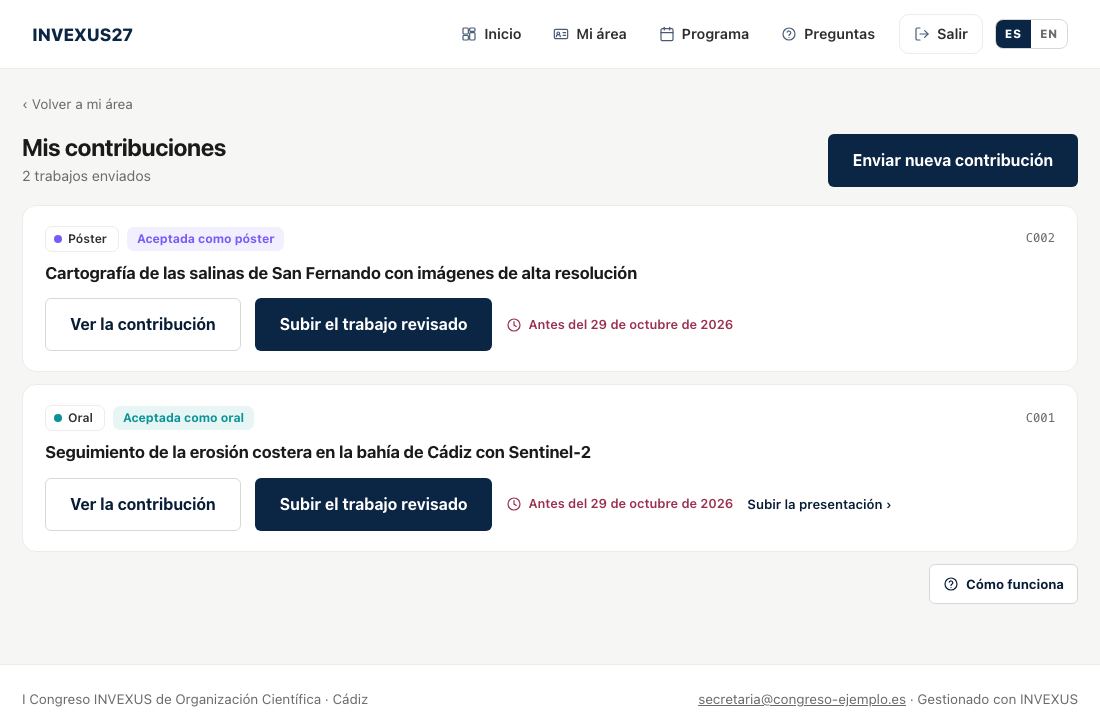
Task: Click the contribution code C001
Action: 1040,418
